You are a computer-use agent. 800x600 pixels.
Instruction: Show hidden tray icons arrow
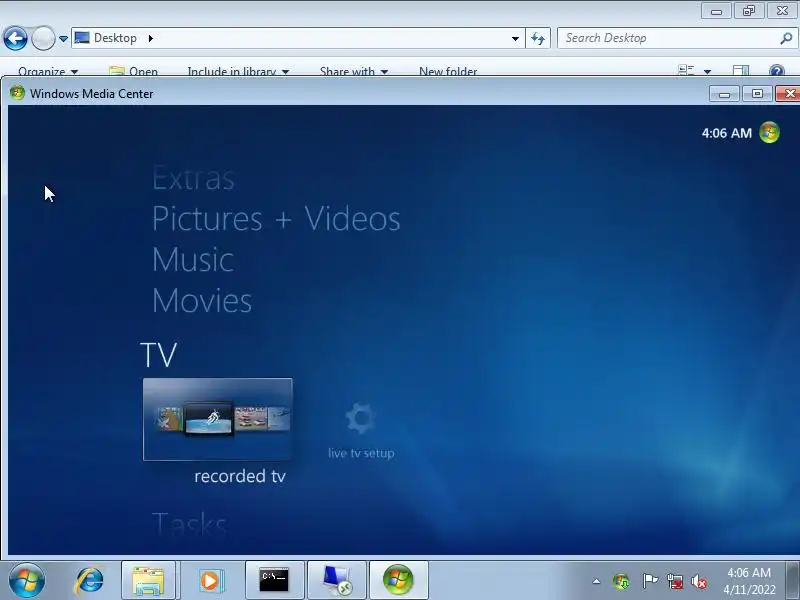pos(596,581)
